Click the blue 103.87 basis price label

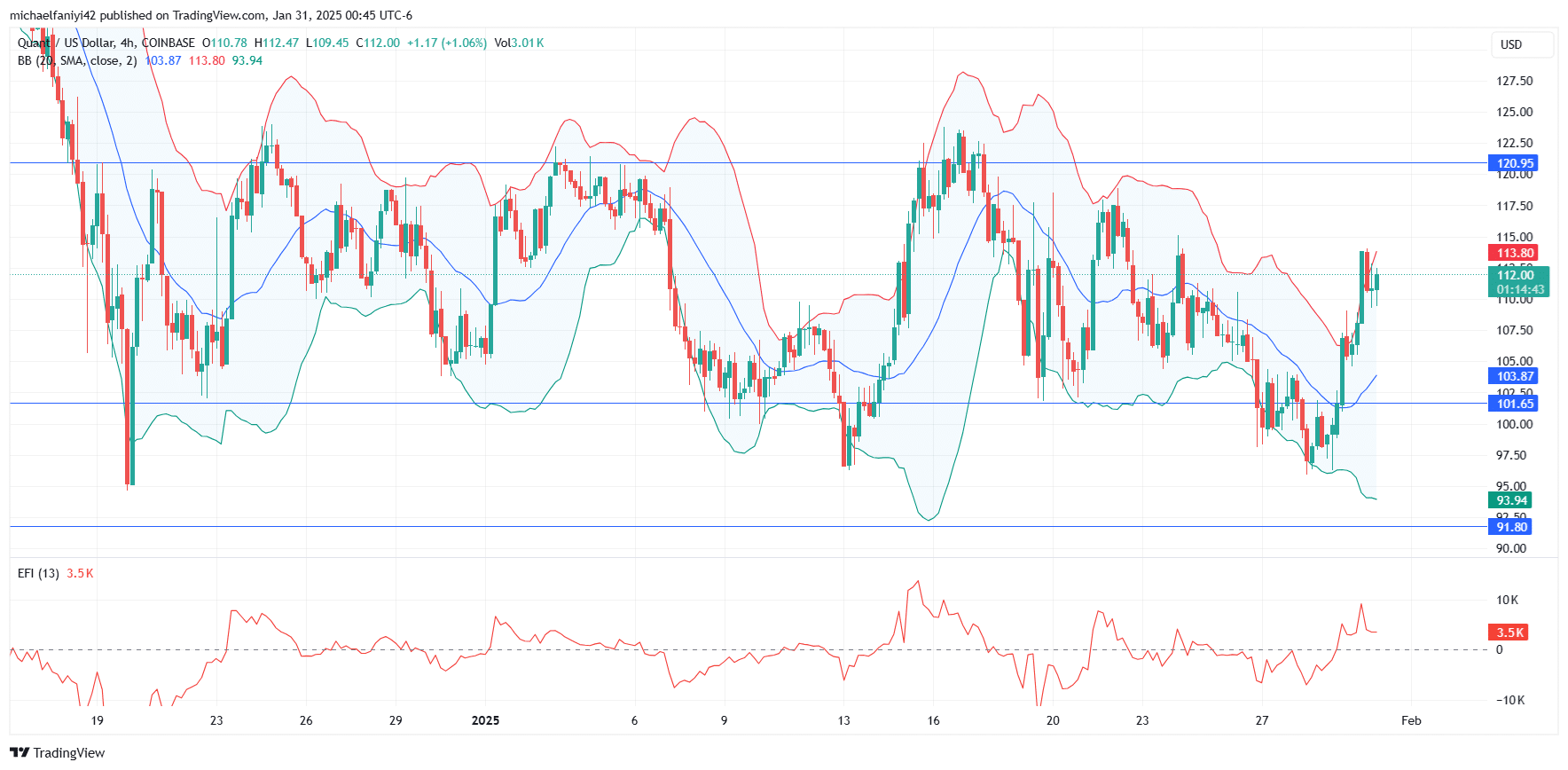(1515, 376)
